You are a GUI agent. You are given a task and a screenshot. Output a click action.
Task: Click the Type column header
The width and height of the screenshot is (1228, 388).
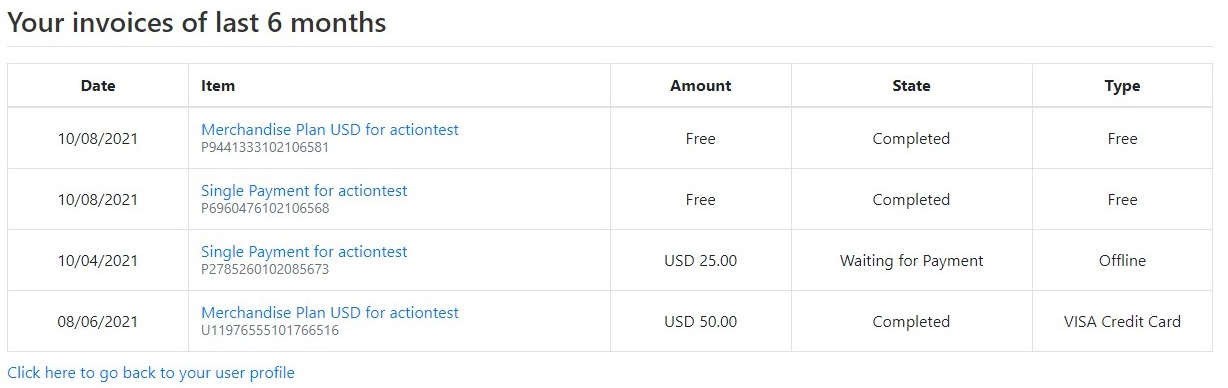(1122, 86)
